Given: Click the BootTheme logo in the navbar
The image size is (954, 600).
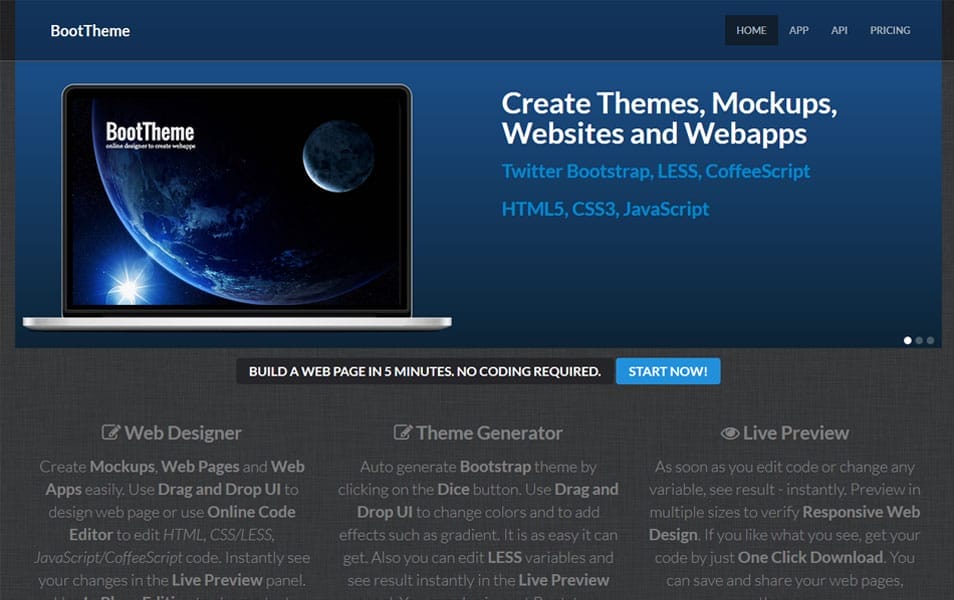Looking at the screenshot, I should [89, 30].
